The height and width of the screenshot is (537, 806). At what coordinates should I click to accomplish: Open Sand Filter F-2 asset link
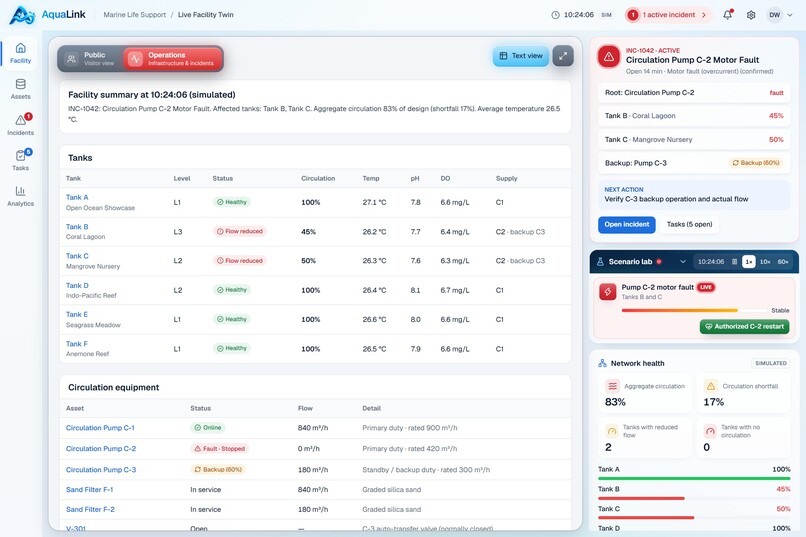click(x=90, y=509)
